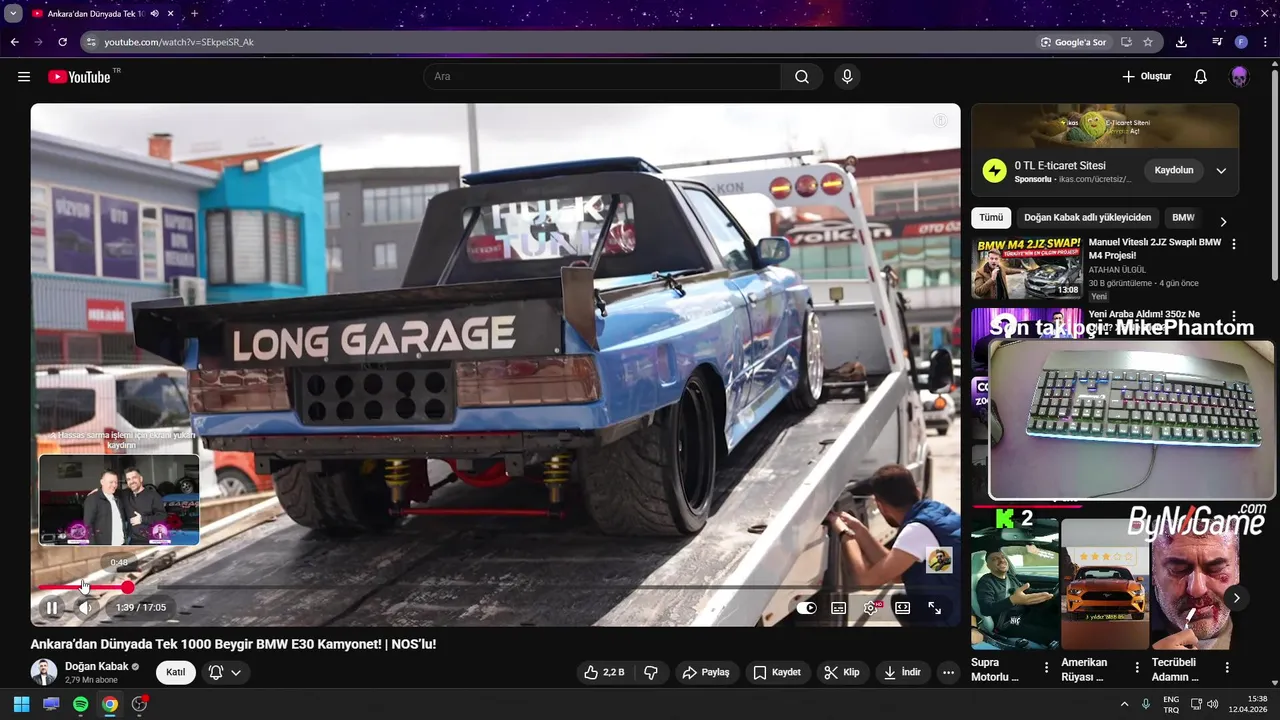Create a clip with Klip
1280x720 pixels.
(842, 672)
